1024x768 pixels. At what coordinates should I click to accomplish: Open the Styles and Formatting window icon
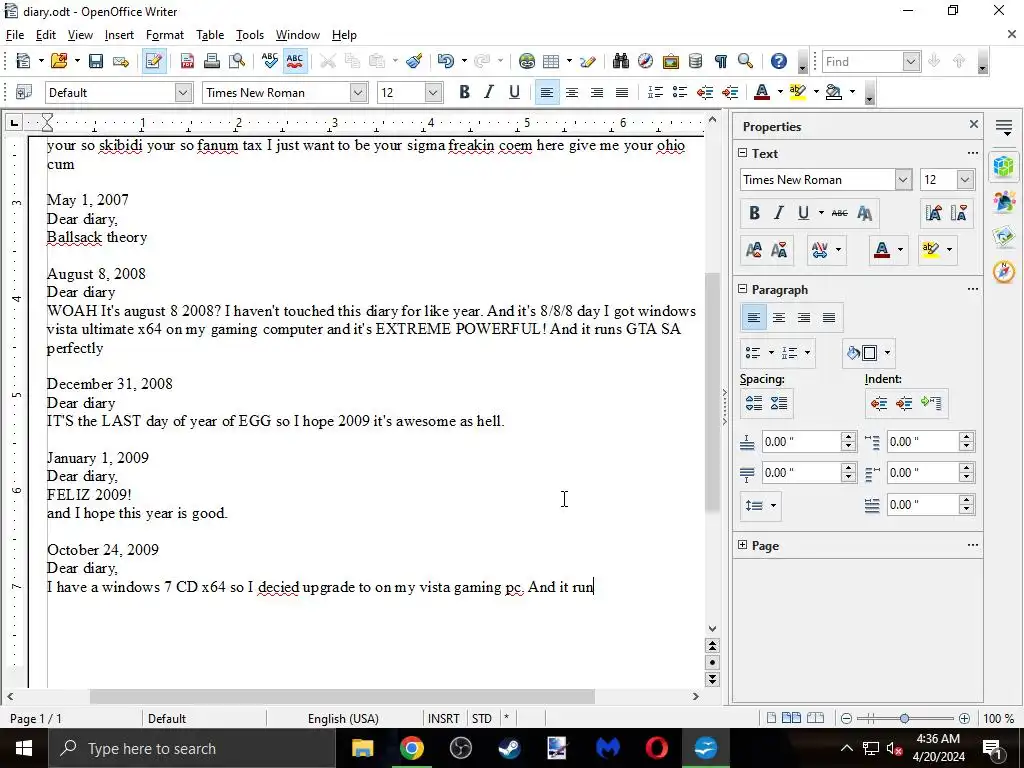(24, 93)
